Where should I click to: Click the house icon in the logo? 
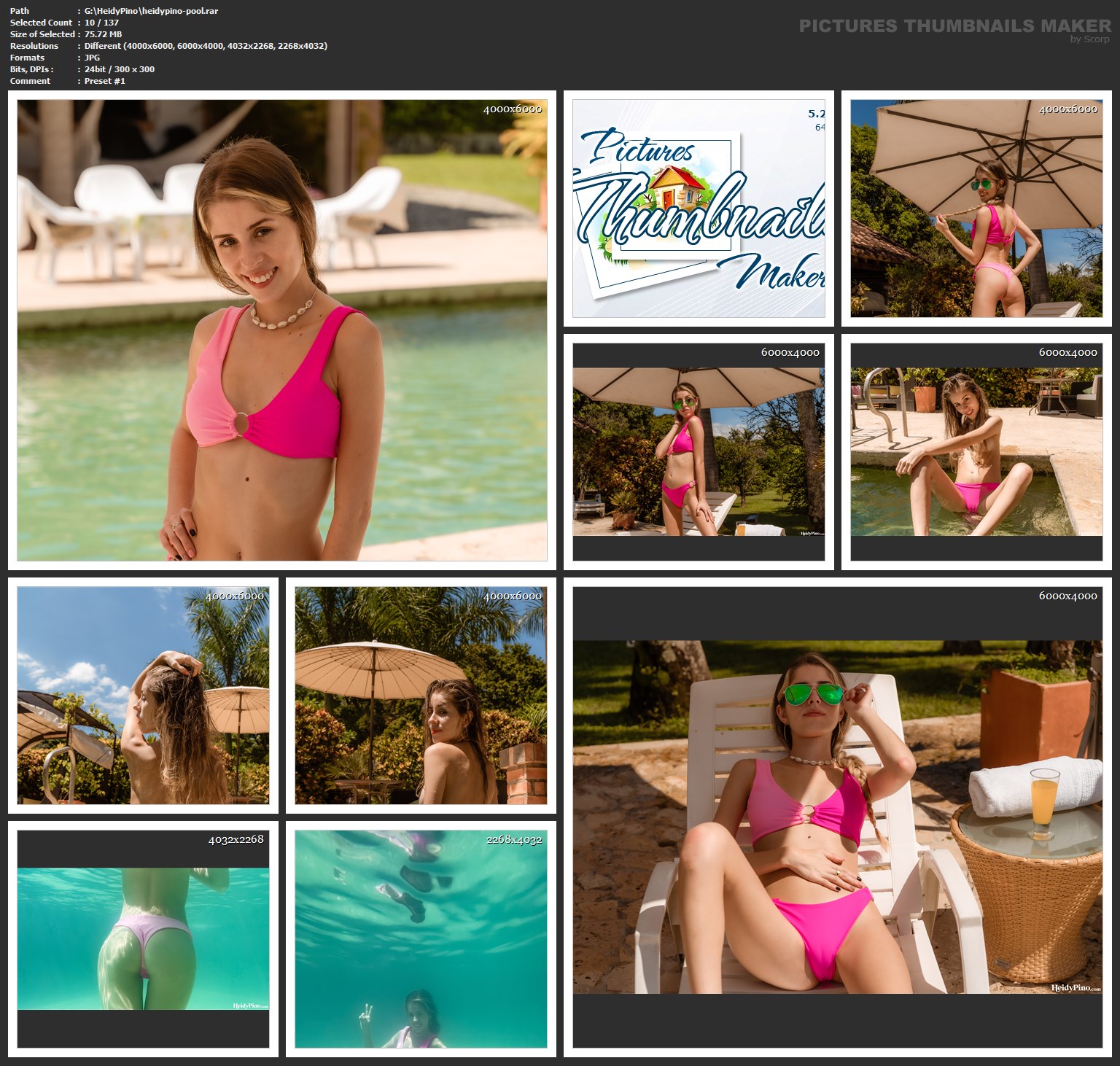coord(672,188)
